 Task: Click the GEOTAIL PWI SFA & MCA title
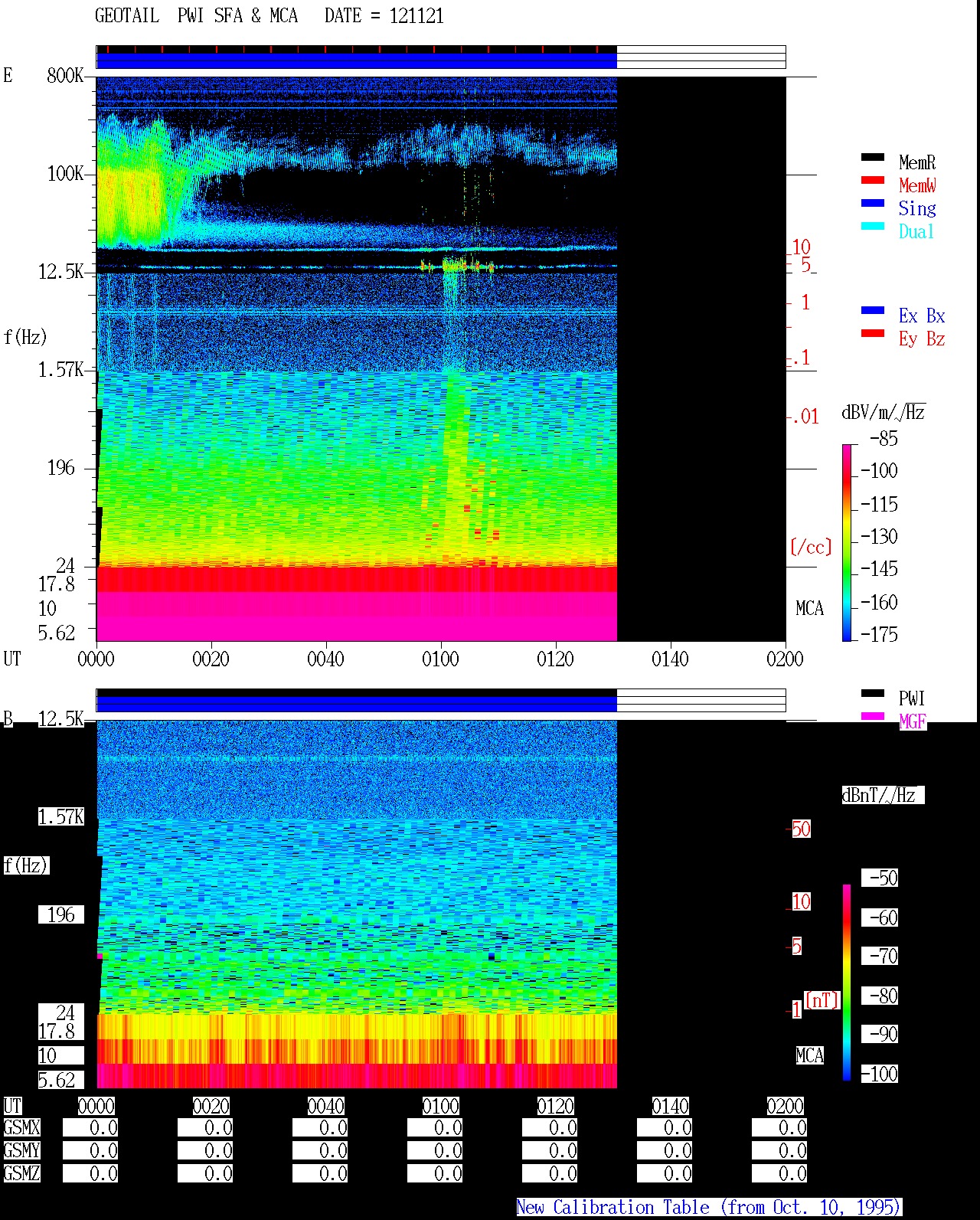pos(197,16)
